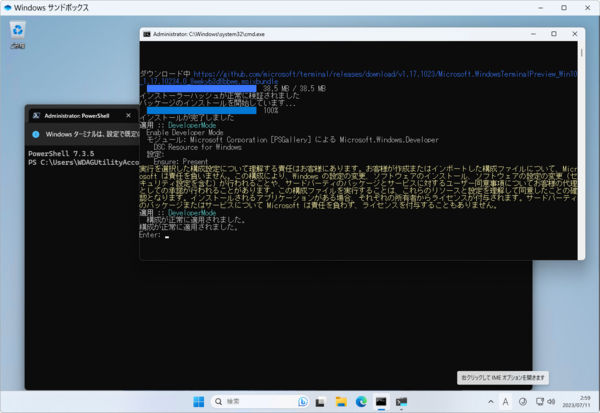Maximize the Windows Sandbox window
The image size is (600, 413).
tap(564, 8)
